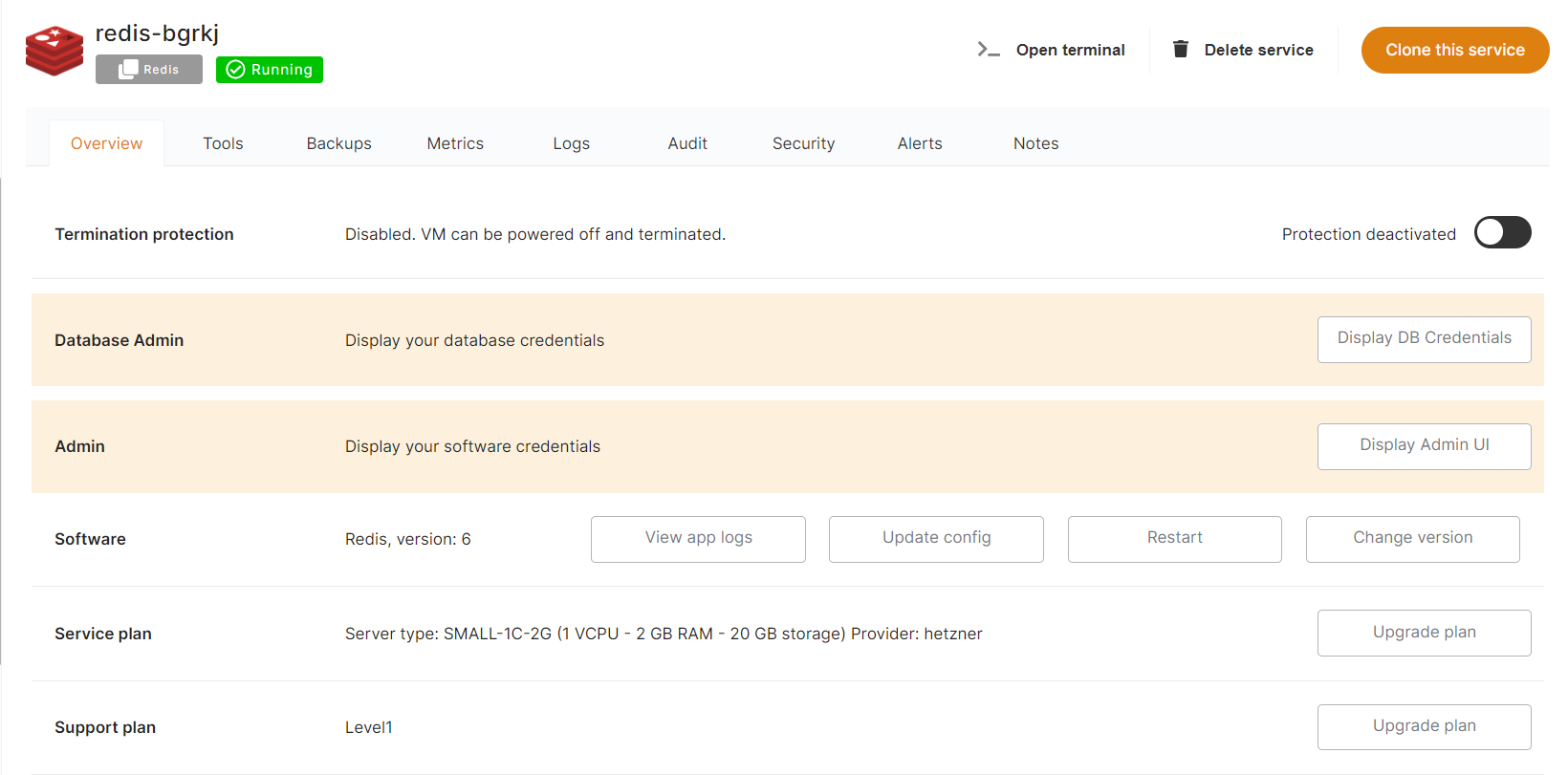Click Change version button
Screen dimensions: 1568x775
(1412, 539)
